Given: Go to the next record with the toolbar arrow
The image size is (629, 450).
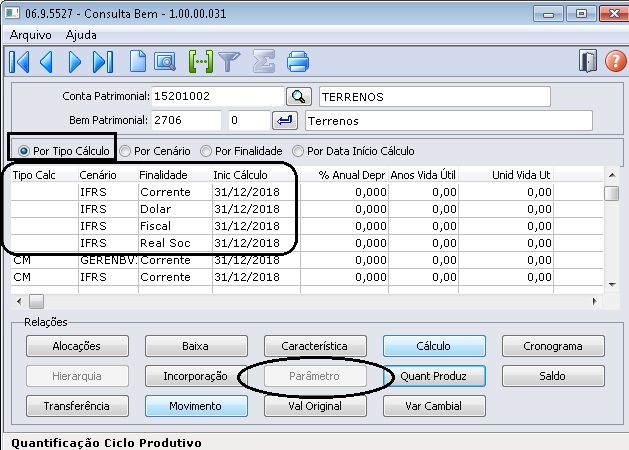Looking at the screenshot, I should 75,62.
